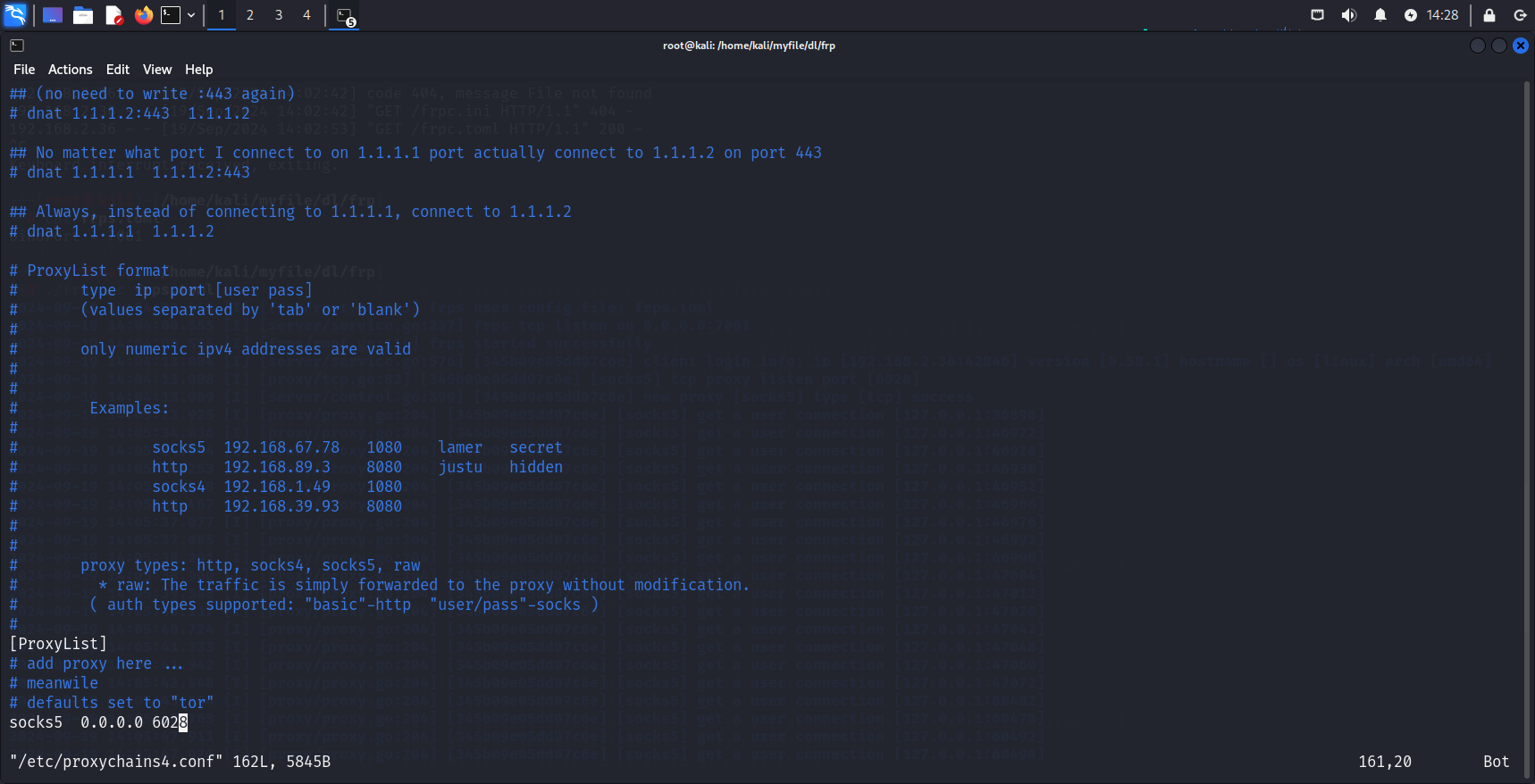Screen dimensions: 1535x784
Task: Minimize the terminal window
Action: 1478,46
